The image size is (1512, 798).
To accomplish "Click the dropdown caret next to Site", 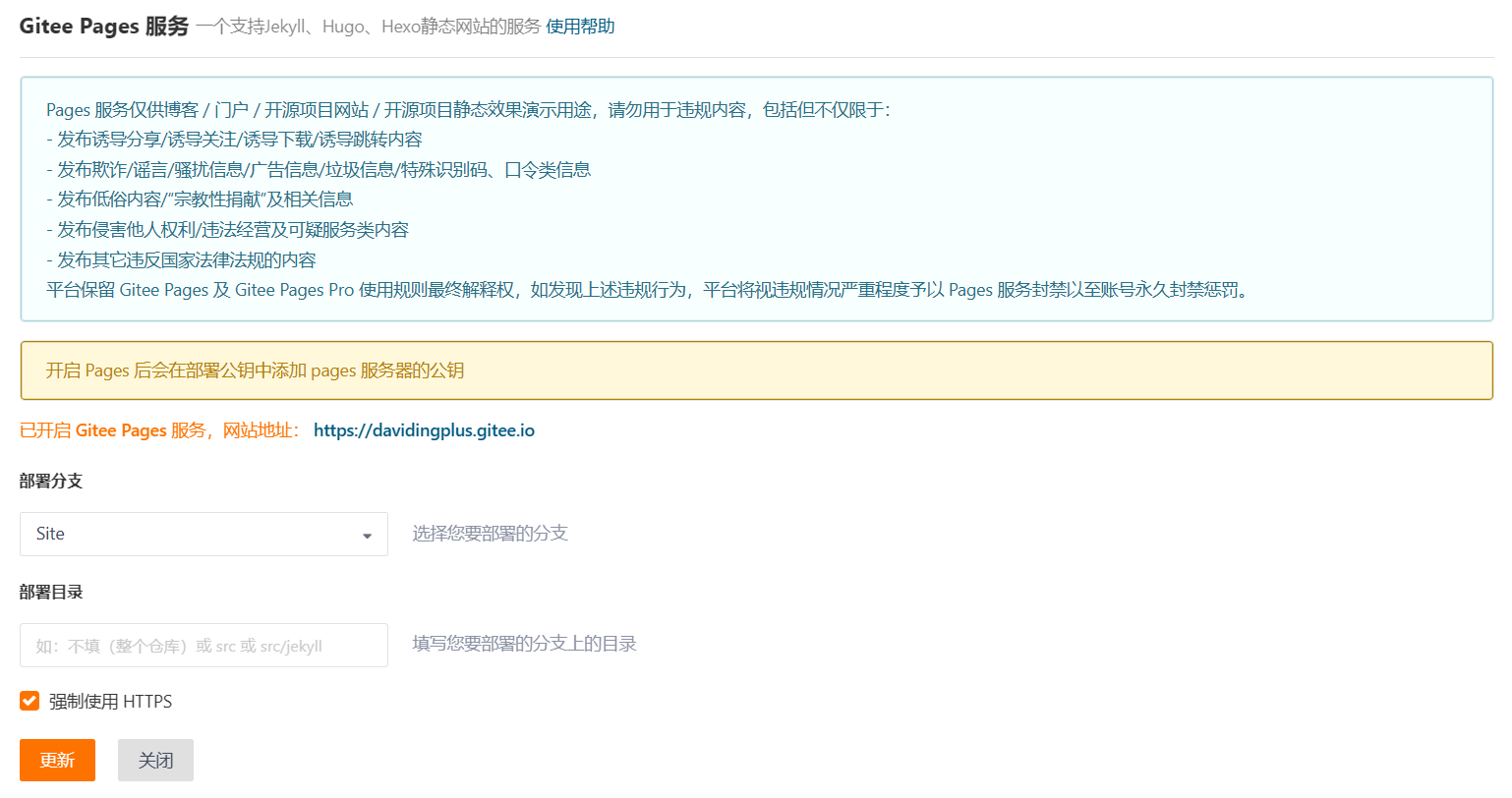I will click(367, 536).
